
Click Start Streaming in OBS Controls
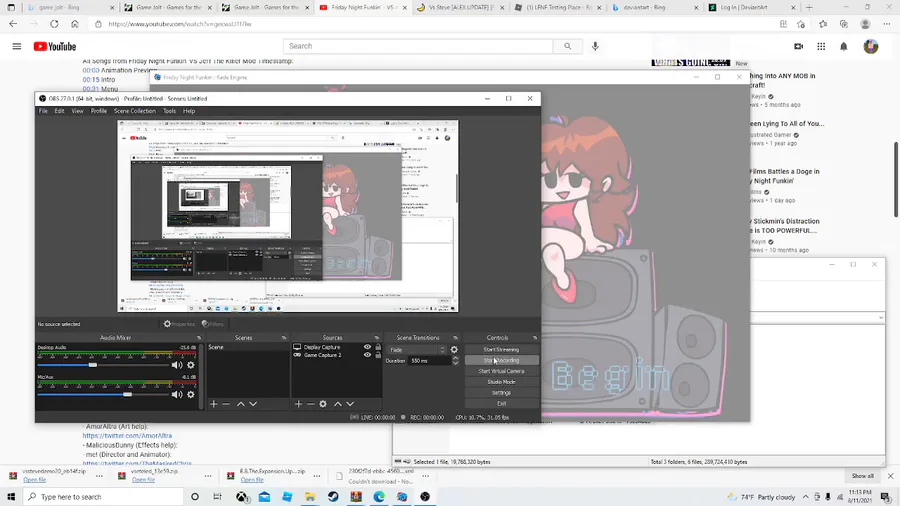tap(501, 349)
